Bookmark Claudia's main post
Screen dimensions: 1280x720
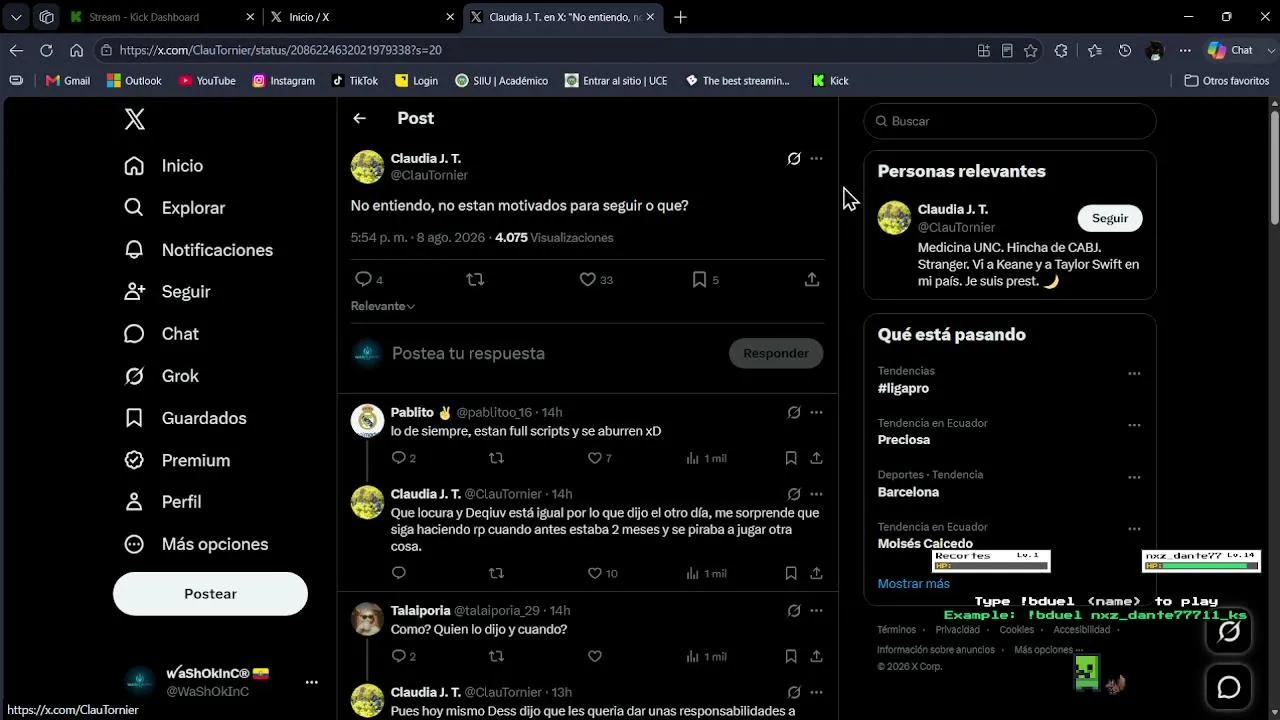(x=699, y=280)
